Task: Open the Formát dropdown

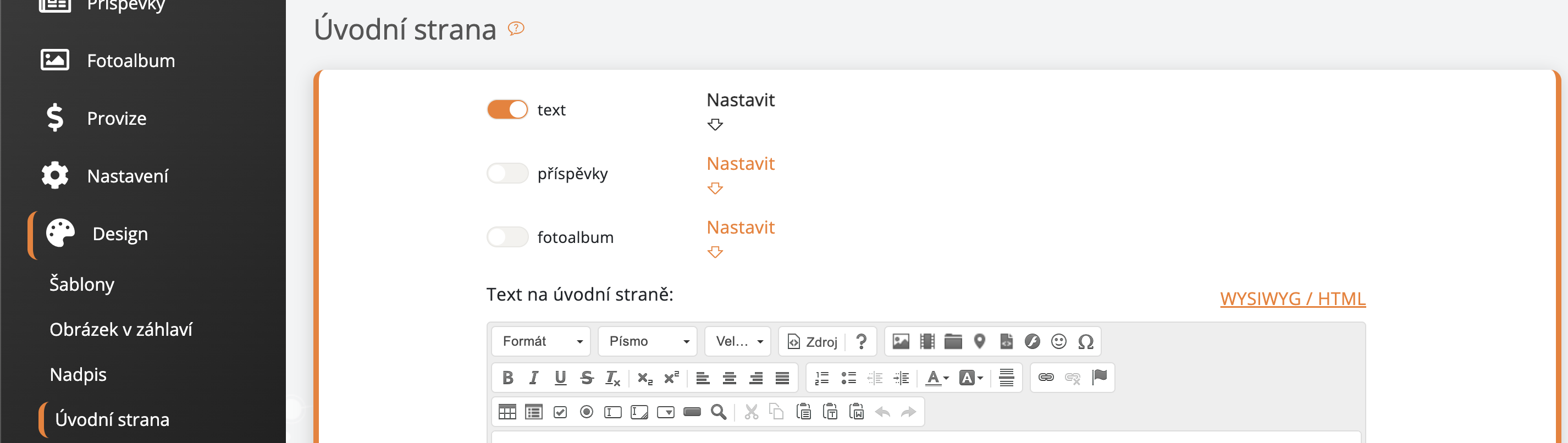Action: pyautogui.click(x=541, y=341)
